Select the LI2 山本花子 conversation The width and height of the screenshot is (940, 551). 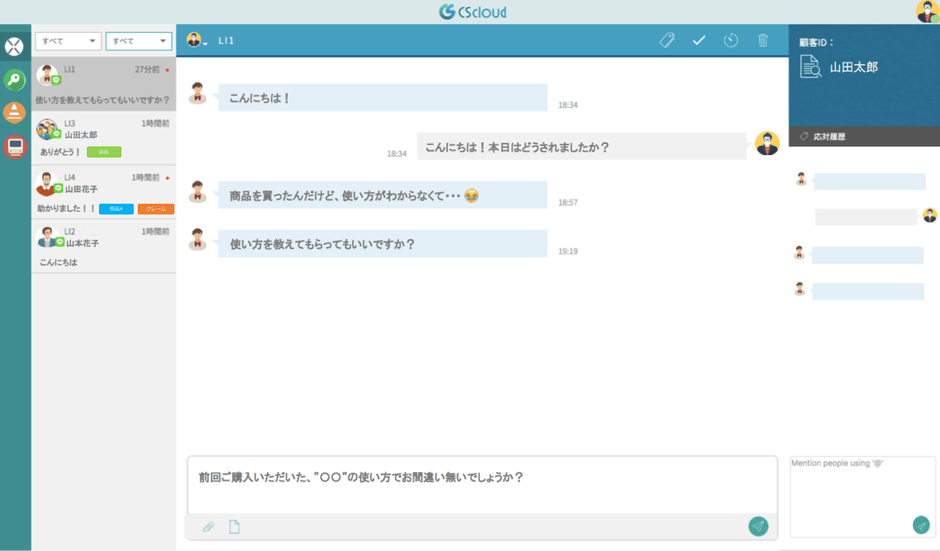(x=103, y=247)
